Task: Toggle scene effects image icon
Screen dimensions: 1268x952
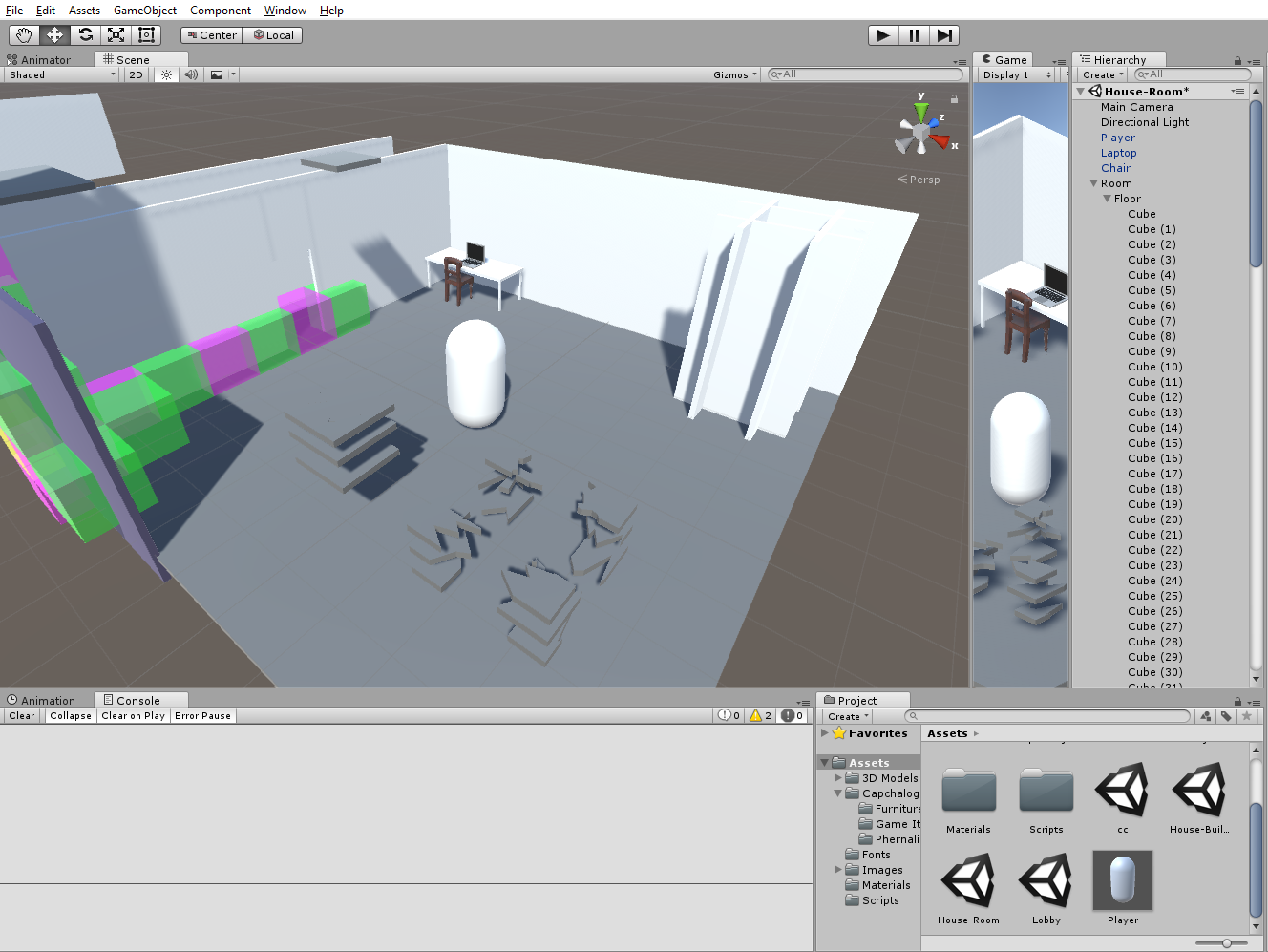Action: (217, 74)
